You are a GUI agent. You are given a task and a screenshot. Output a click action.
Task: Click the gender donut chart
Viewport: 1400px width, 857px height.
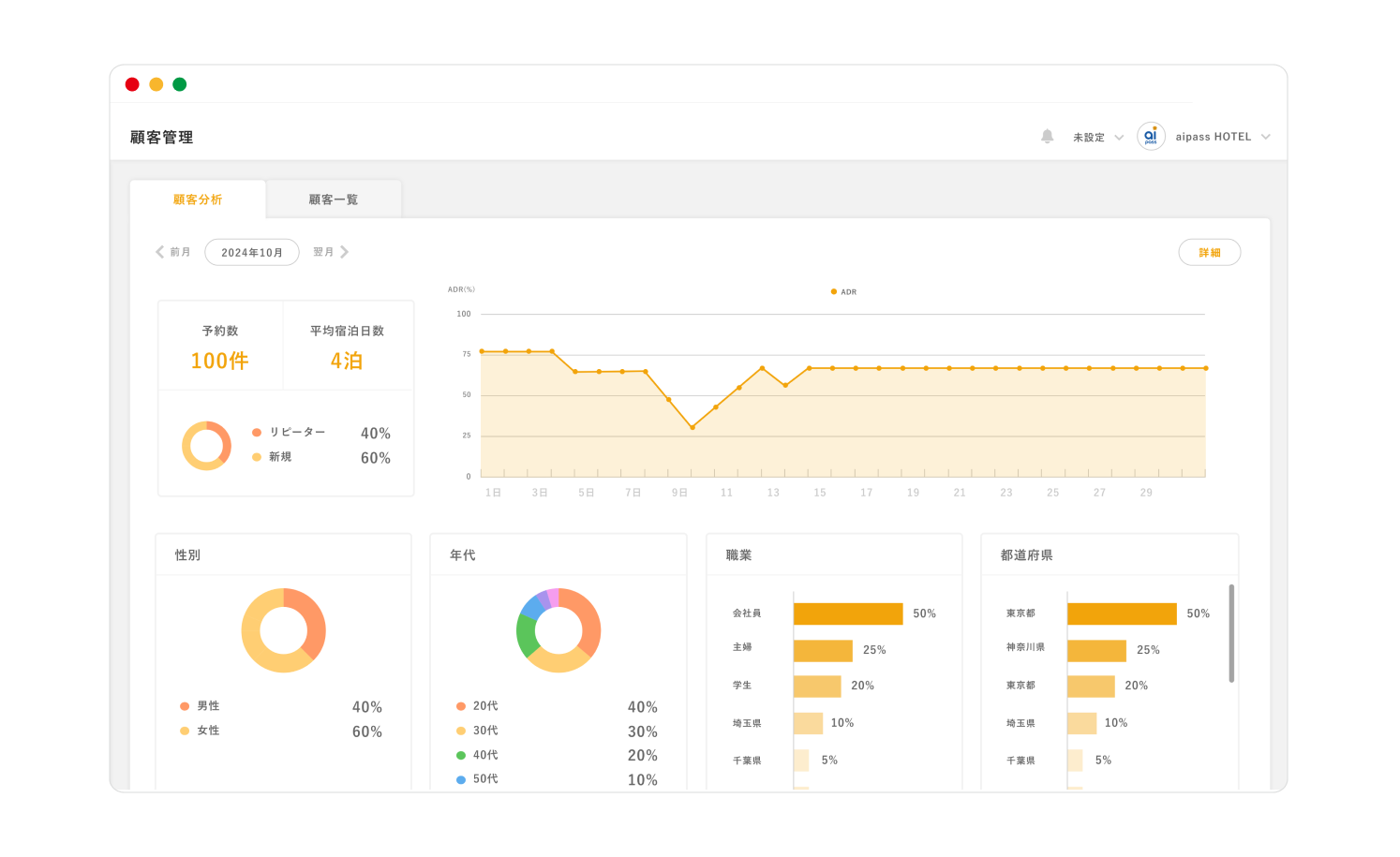point(283,630)
